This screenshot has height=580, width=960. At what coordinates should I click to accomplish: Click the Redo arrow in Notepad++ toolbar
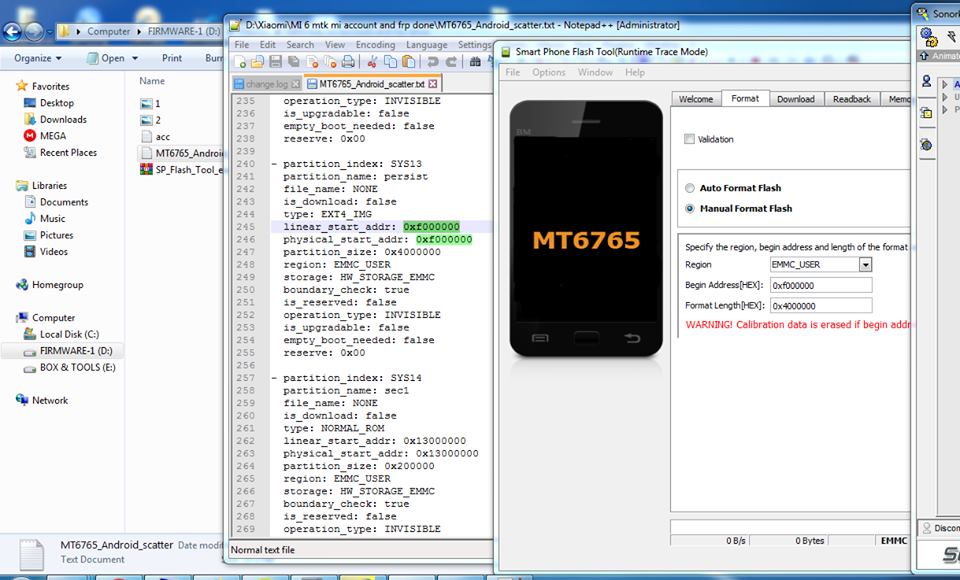coord(451,62)
